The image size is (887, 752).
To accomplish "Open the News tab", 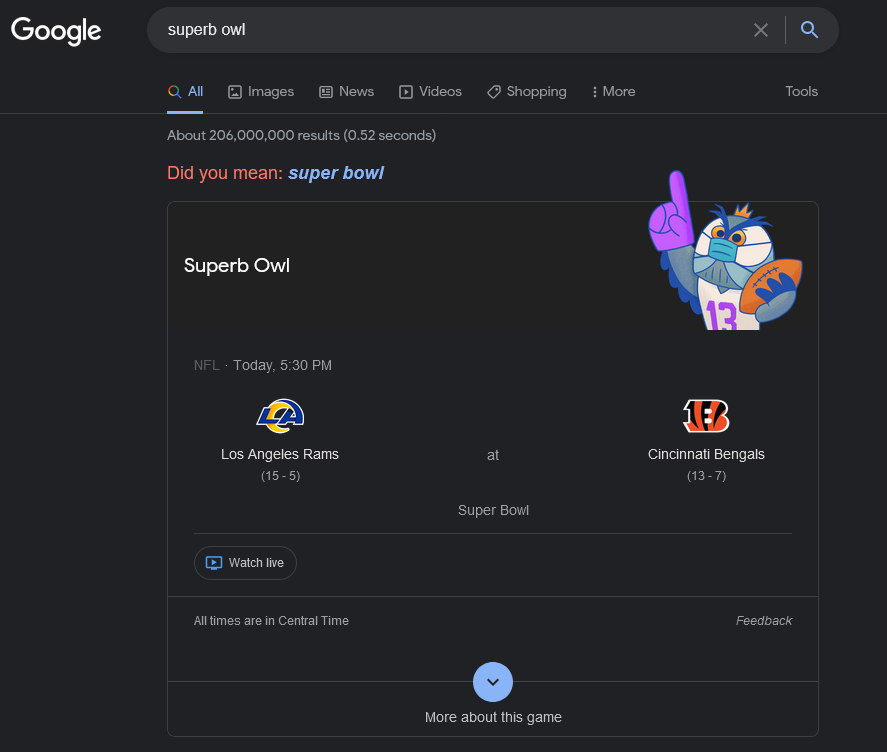I will 346,92.
